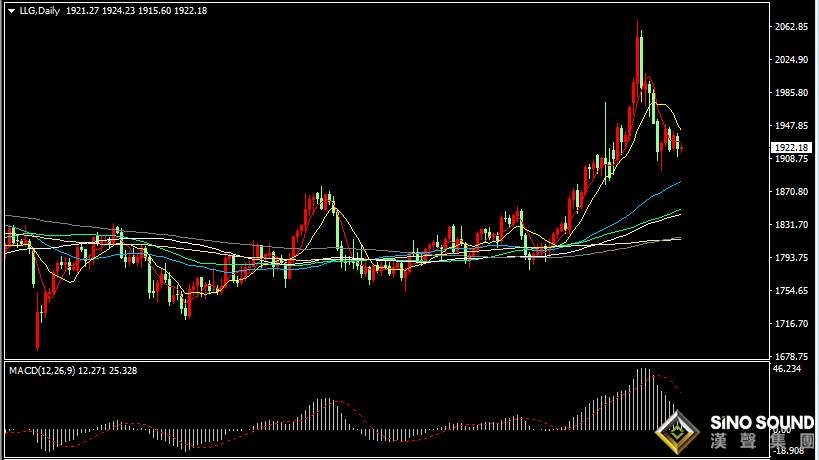Image resolution: width=819 pixels, height=460 pixels.
Task: Click the 46.234 MACD scale label
Action: pos(787,369)
